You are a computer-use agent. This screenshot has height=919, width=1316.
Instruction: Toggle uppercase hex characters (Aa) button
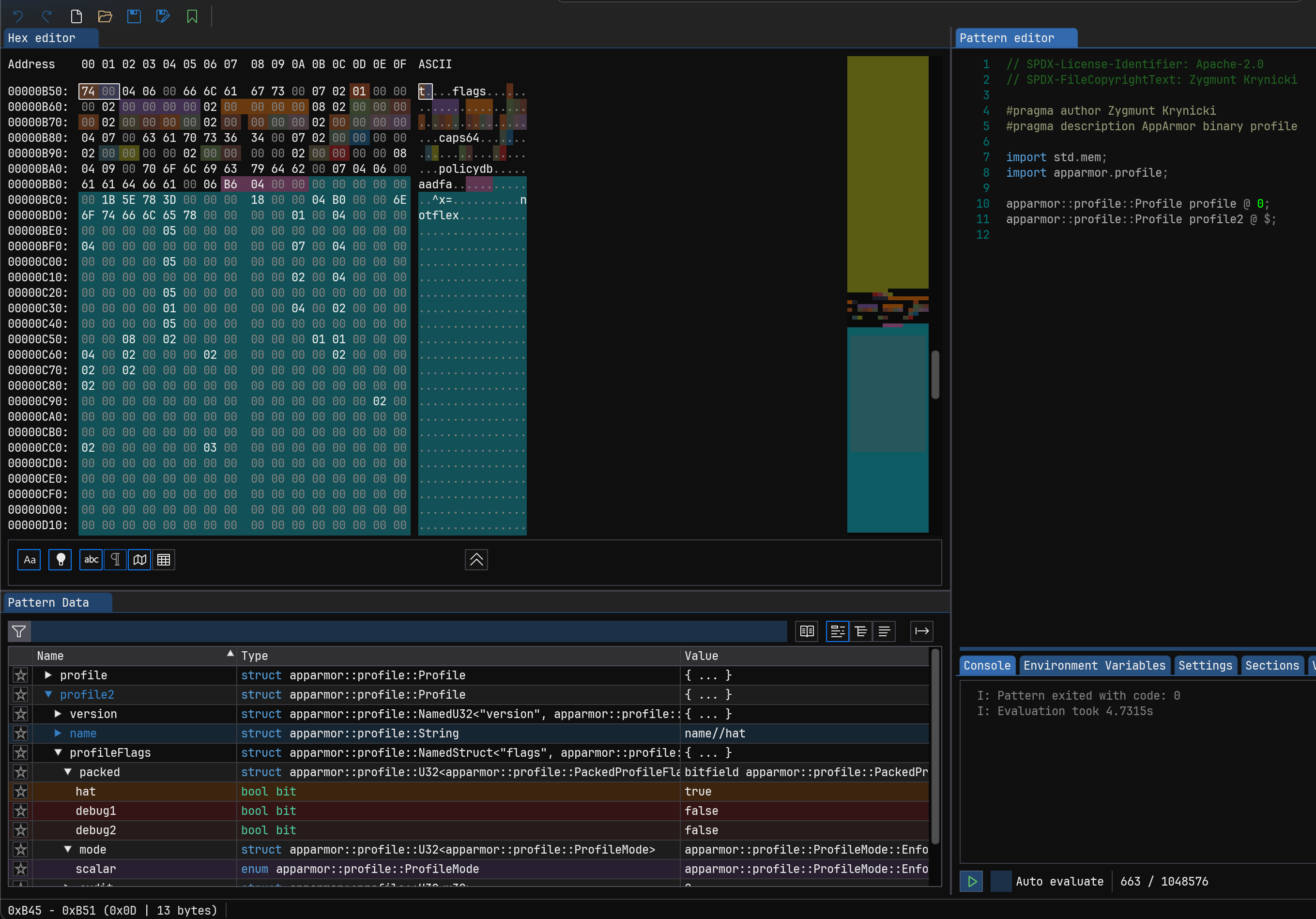pos(29,560)
